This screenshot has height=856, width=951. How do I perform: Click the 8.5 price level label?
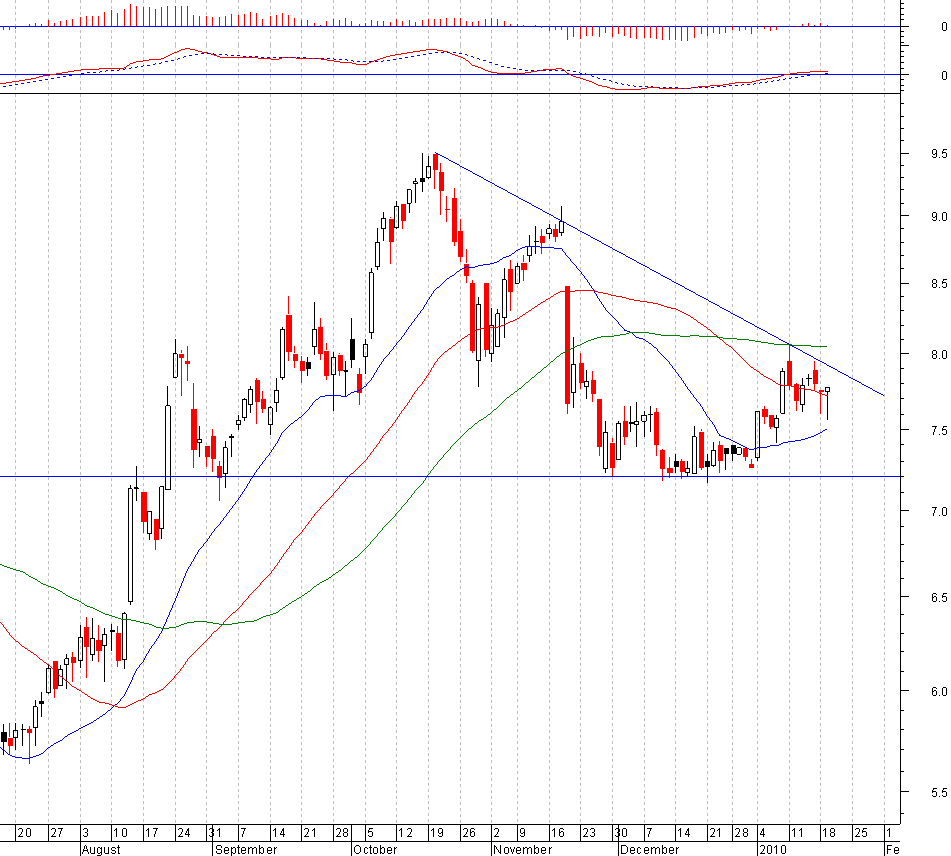[x=939, y=284]
